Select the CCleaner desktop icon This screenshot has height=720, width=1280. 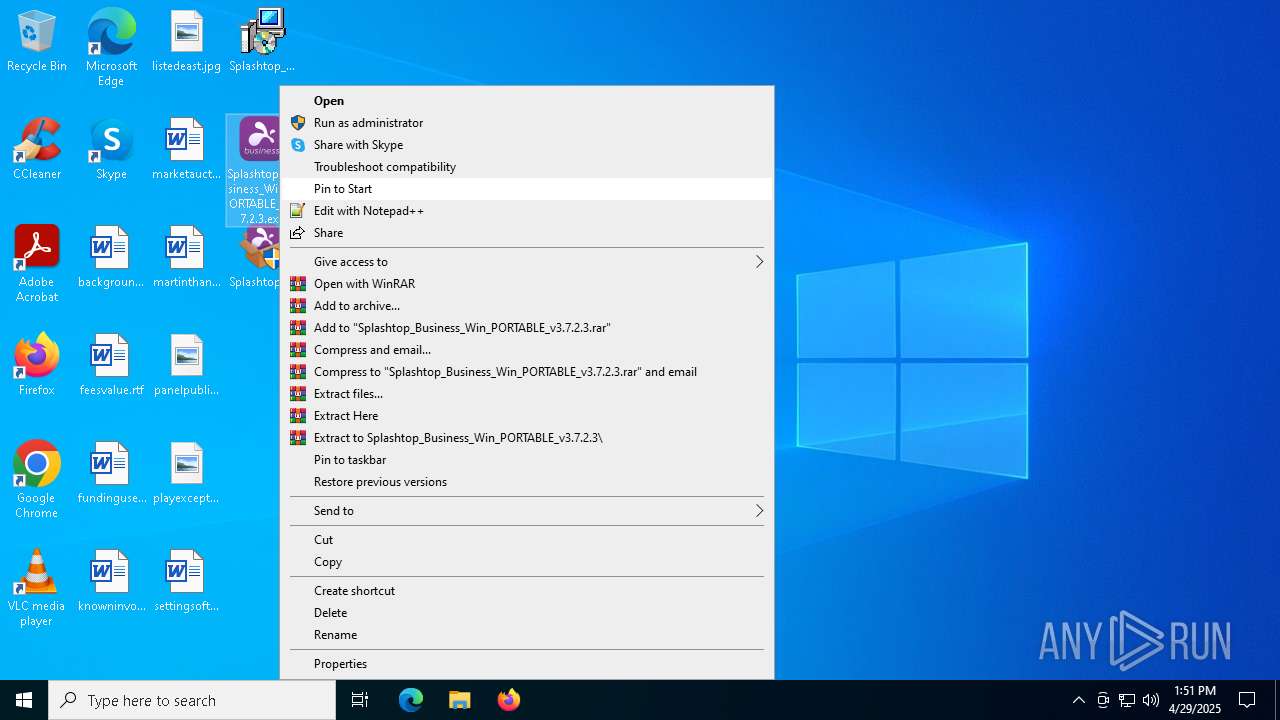37,150
